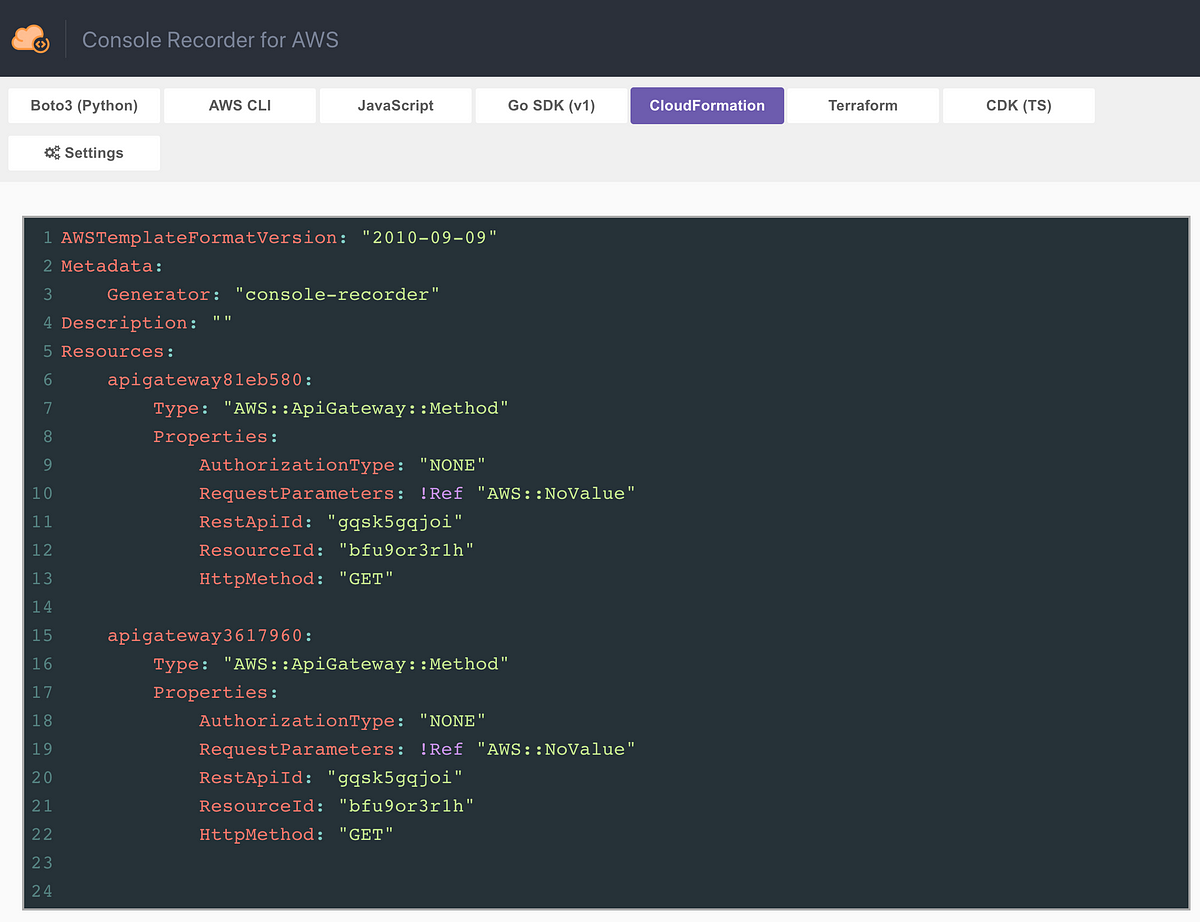Click line number 14 in gutter
This screenshot has height=922, width=1200.
pos(41,607)
